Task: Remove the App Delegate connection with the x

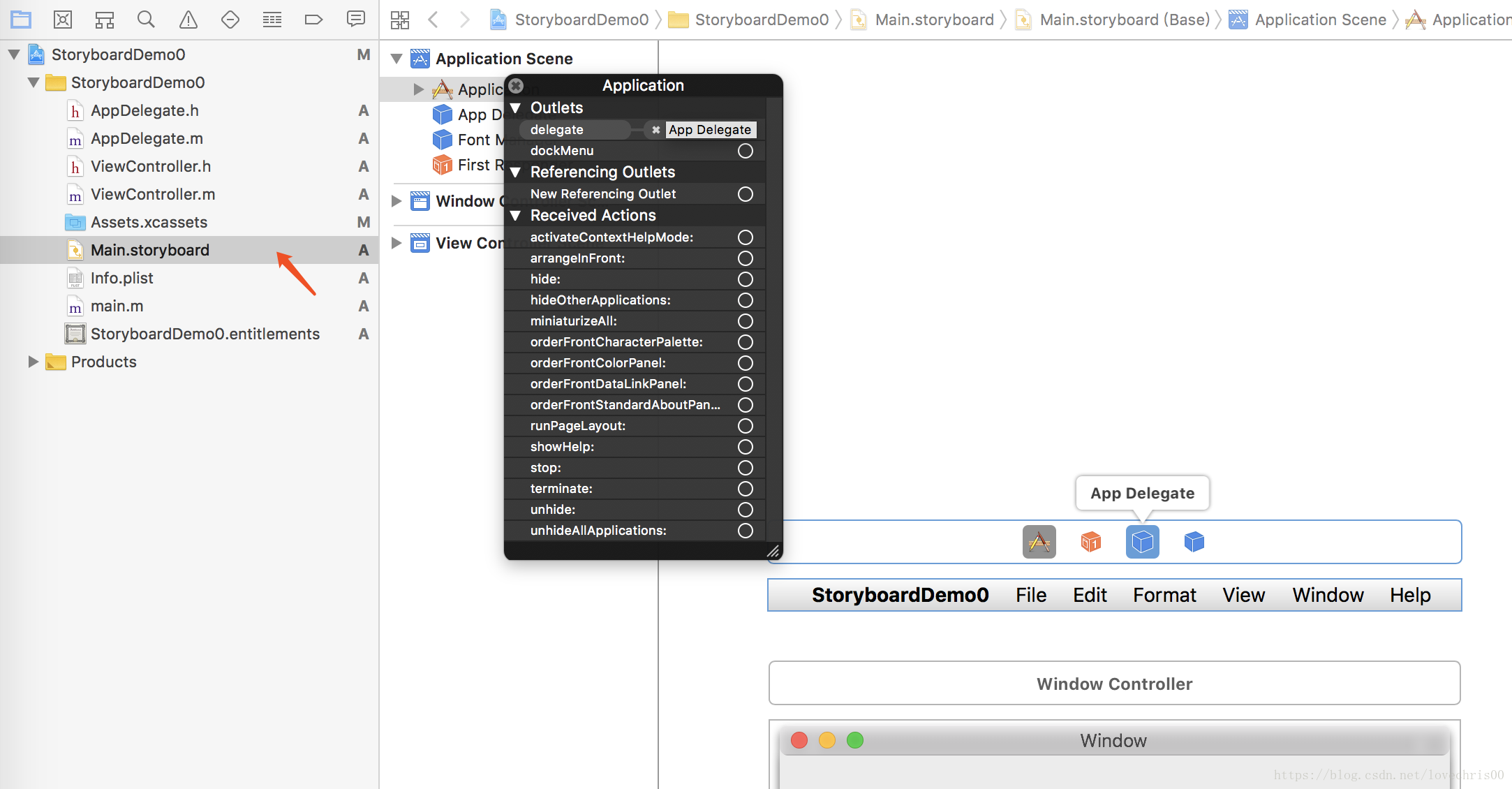Action: 656,130
